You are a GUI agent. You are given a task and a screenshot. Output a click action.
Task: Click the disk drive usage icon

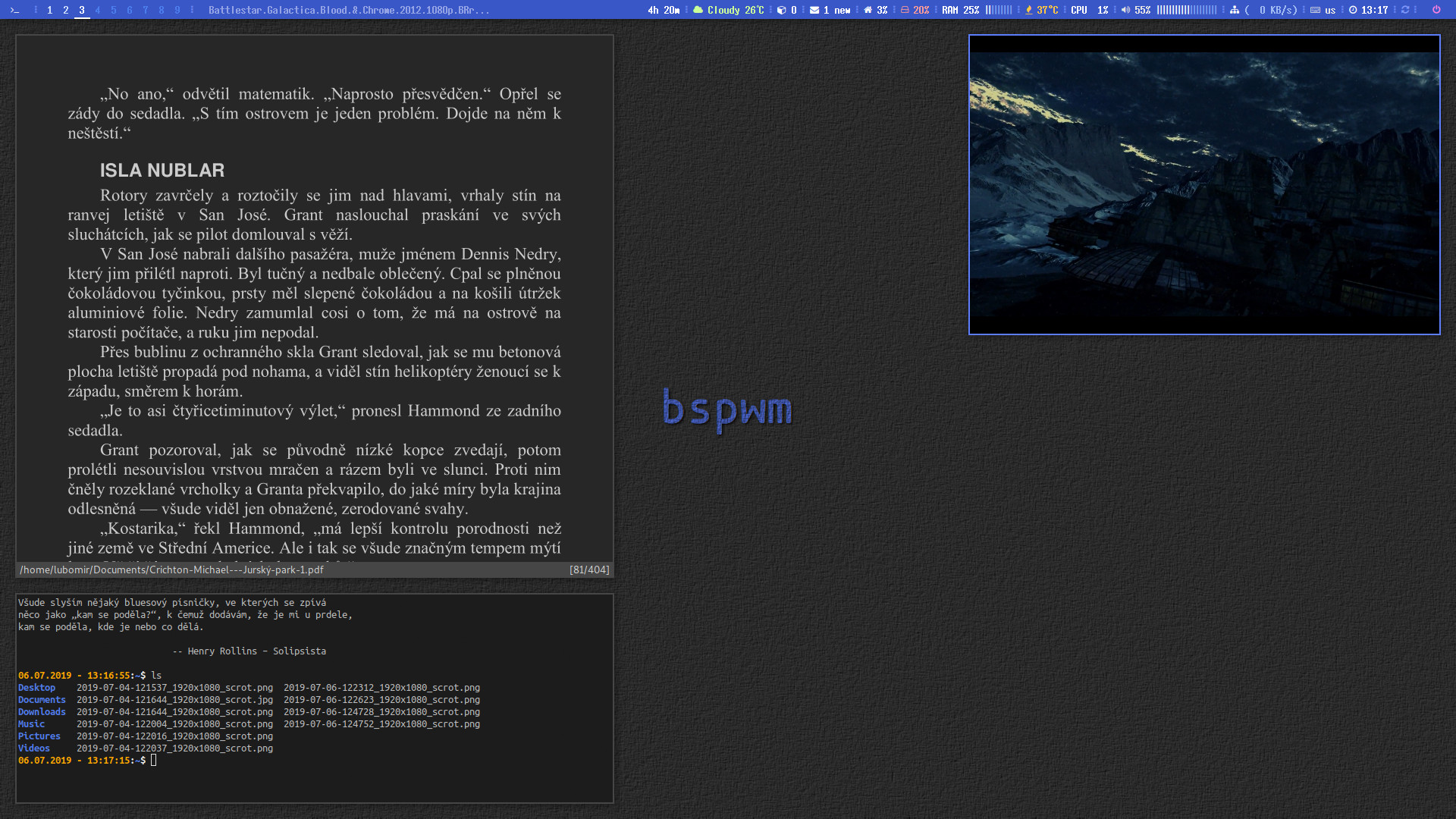(x=905, y=10)
